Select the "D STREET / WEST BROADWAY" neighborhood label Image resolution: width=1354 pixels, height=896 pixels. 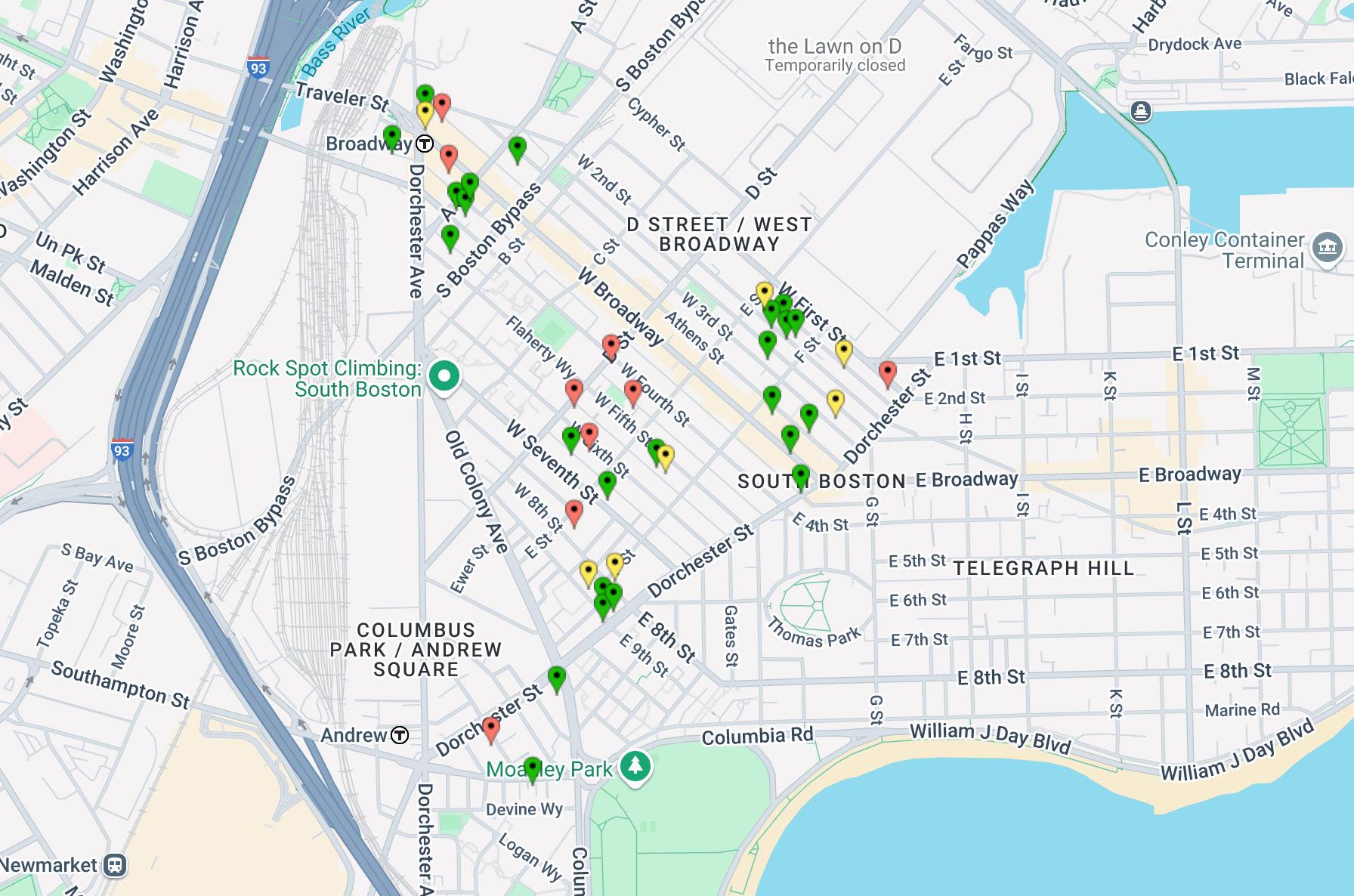pyautogui.click(x=719, y=234)
